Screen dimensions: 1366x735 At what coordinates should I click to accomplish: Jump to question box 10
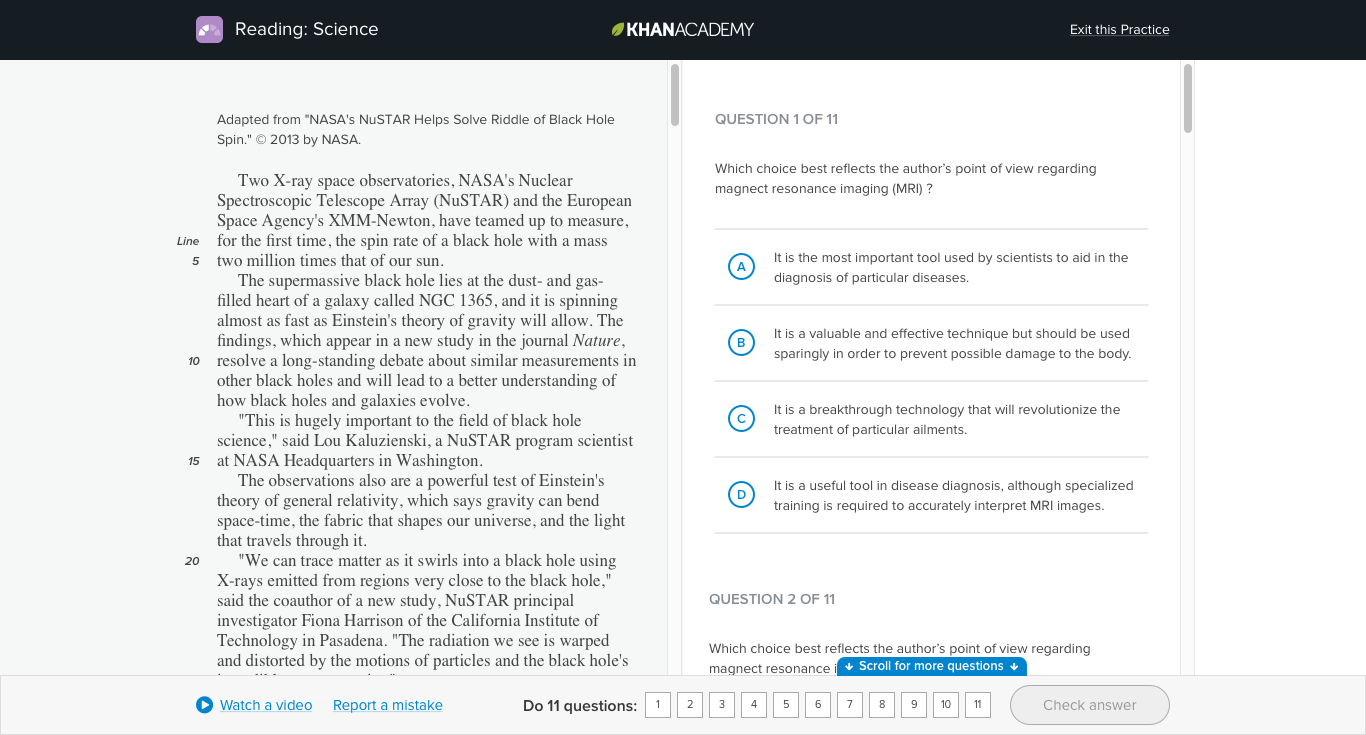tap(946, 705)
